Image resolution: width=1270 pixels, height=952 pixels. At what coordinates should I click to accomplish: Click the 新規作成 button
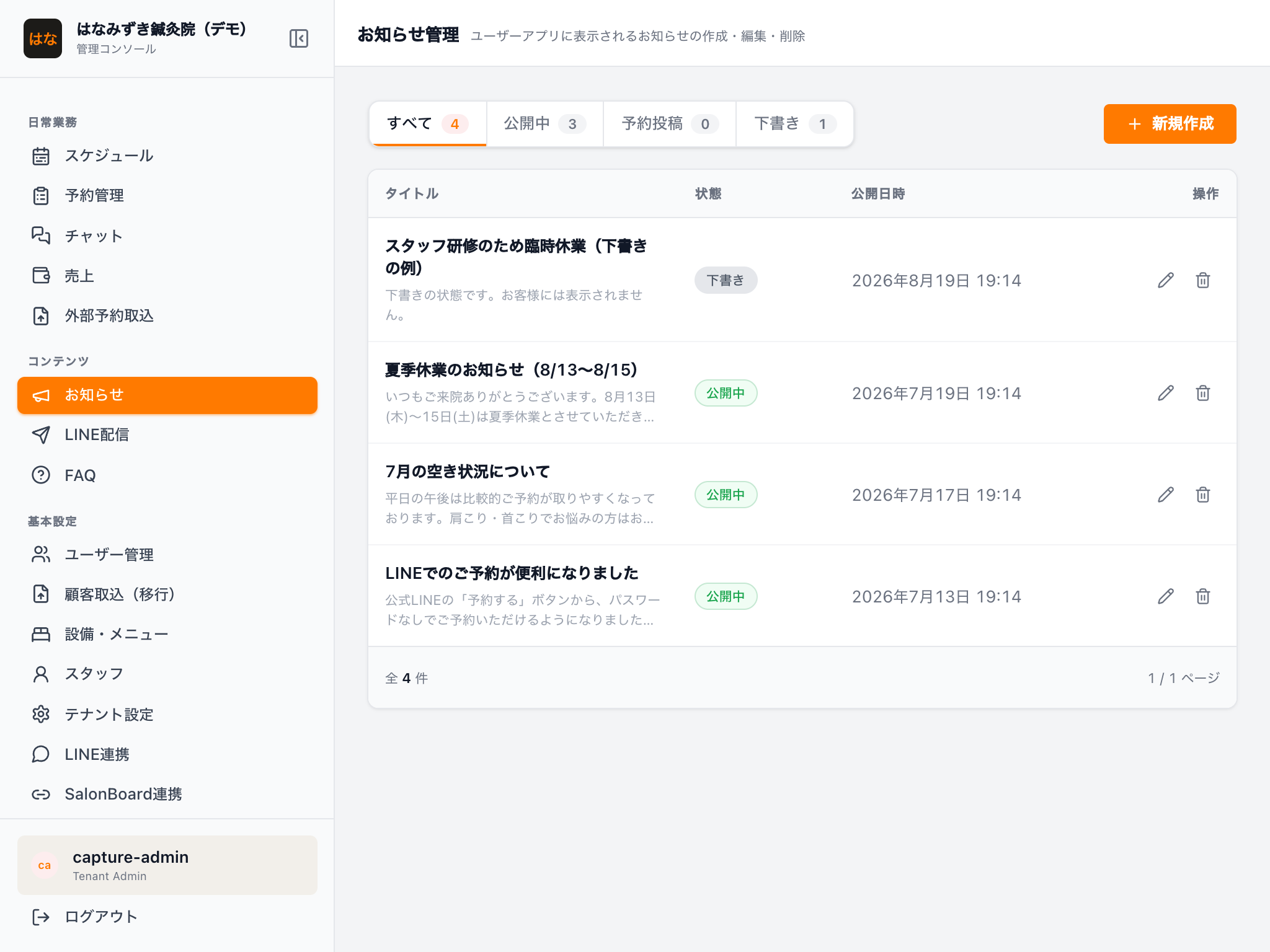point(1170,124)
